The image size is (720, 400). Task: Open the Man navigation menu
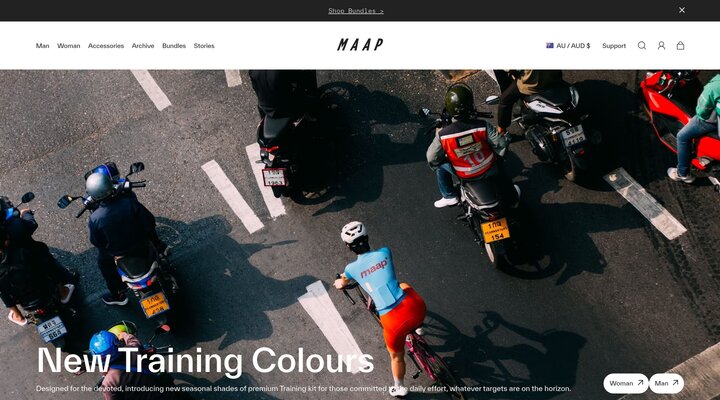click(x=42, y=45)
